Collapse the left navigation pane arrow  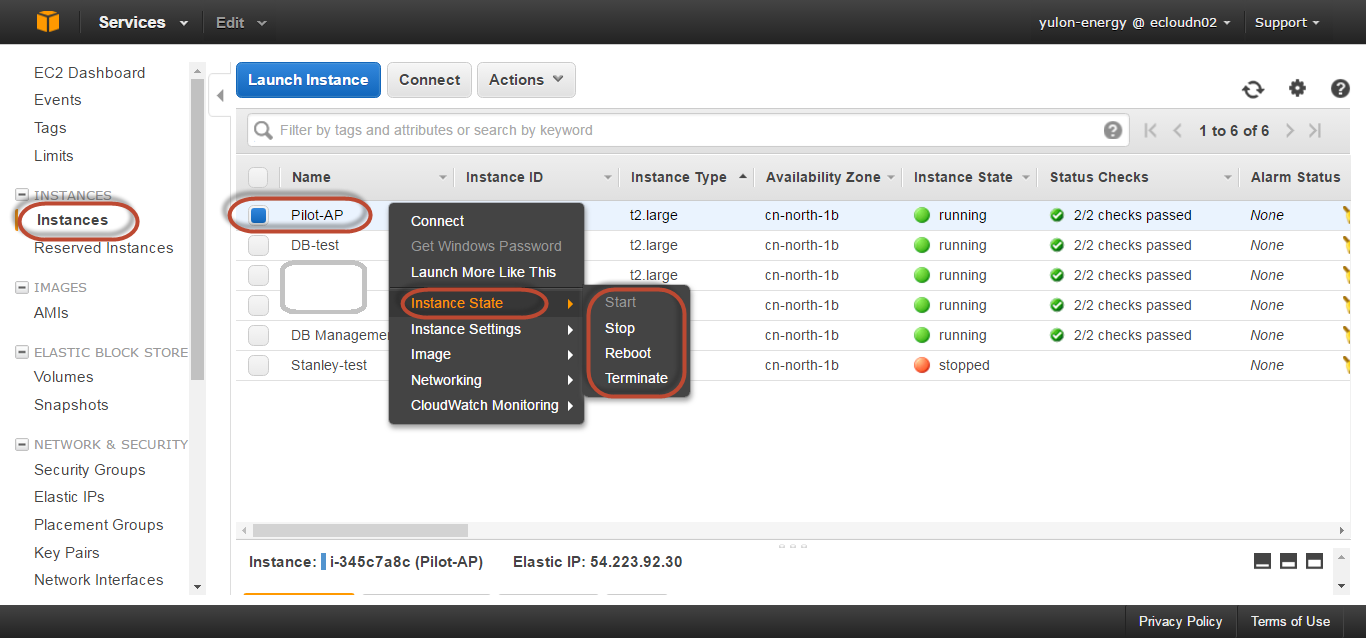coord(220,97)
